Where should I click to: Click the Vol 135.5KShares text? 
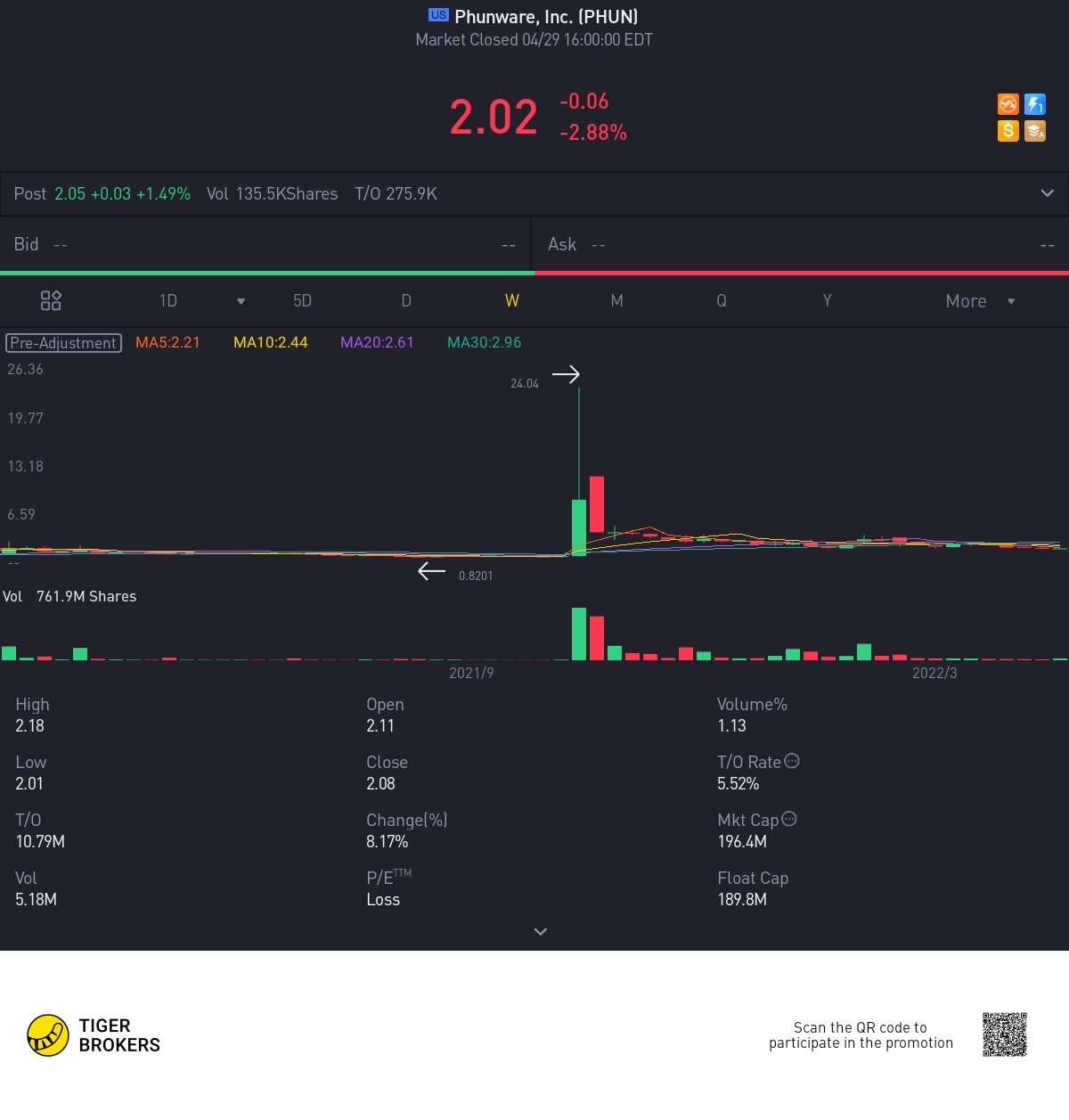(x=272, y=193)
